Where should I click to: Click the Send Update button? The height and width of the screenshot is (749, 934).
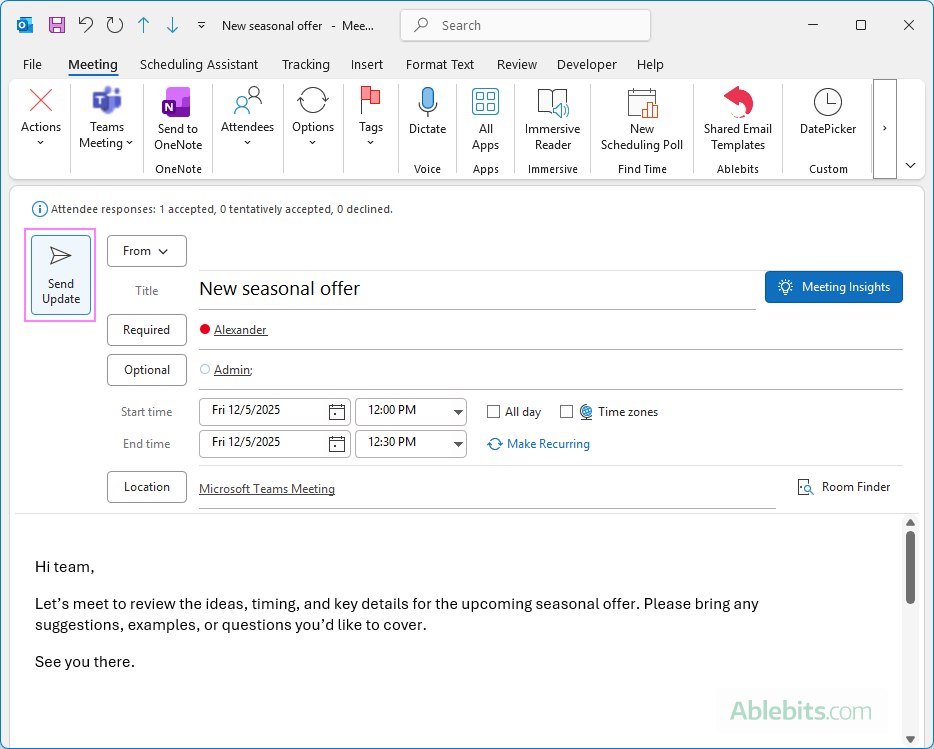click(60, 275)
